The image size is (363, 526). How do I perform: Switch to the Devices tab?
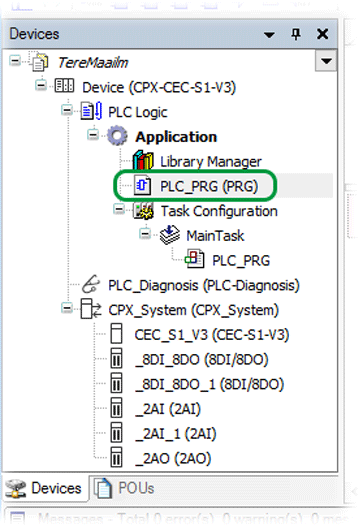coord(45,488)
